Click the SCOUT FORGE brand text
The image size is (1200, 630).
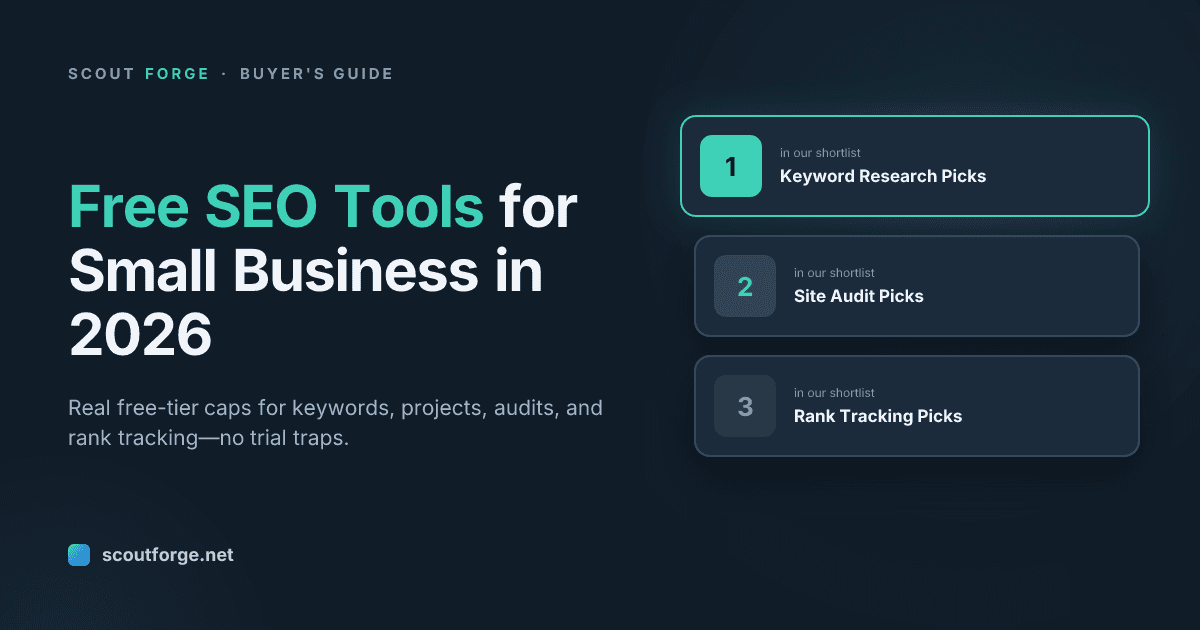139,74
